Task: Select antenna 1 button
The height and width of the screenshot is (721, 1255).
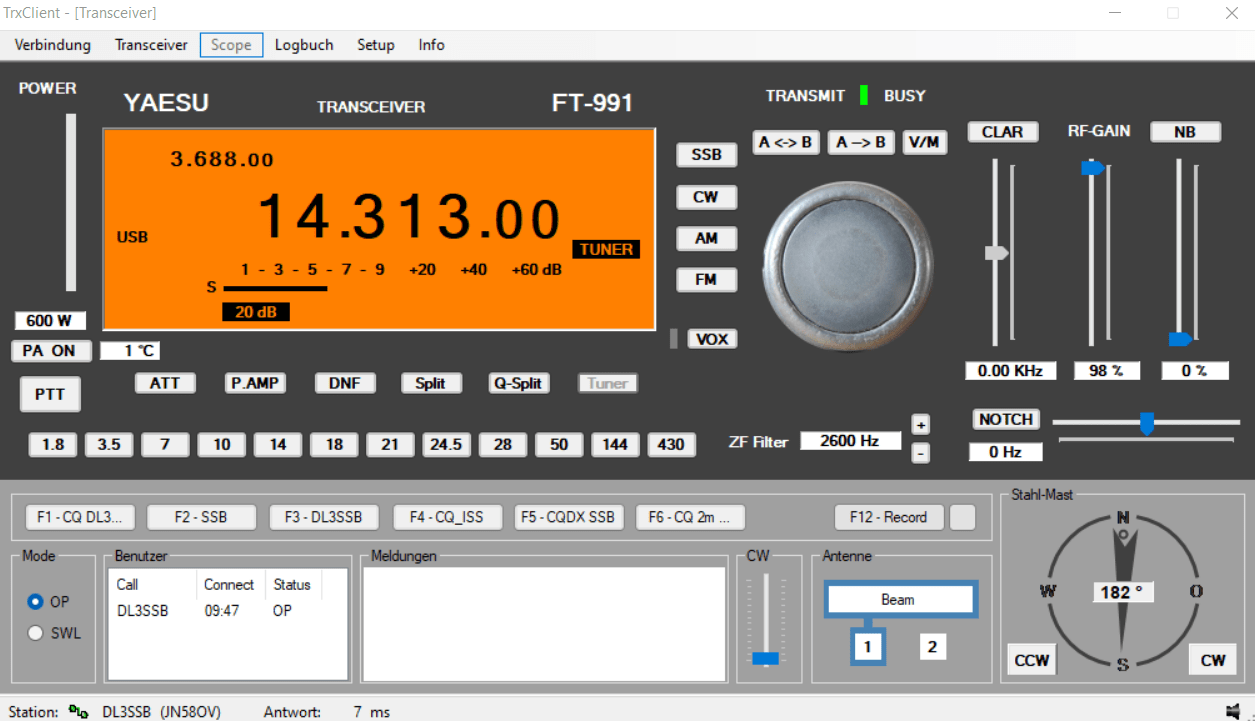Action: 868,647
